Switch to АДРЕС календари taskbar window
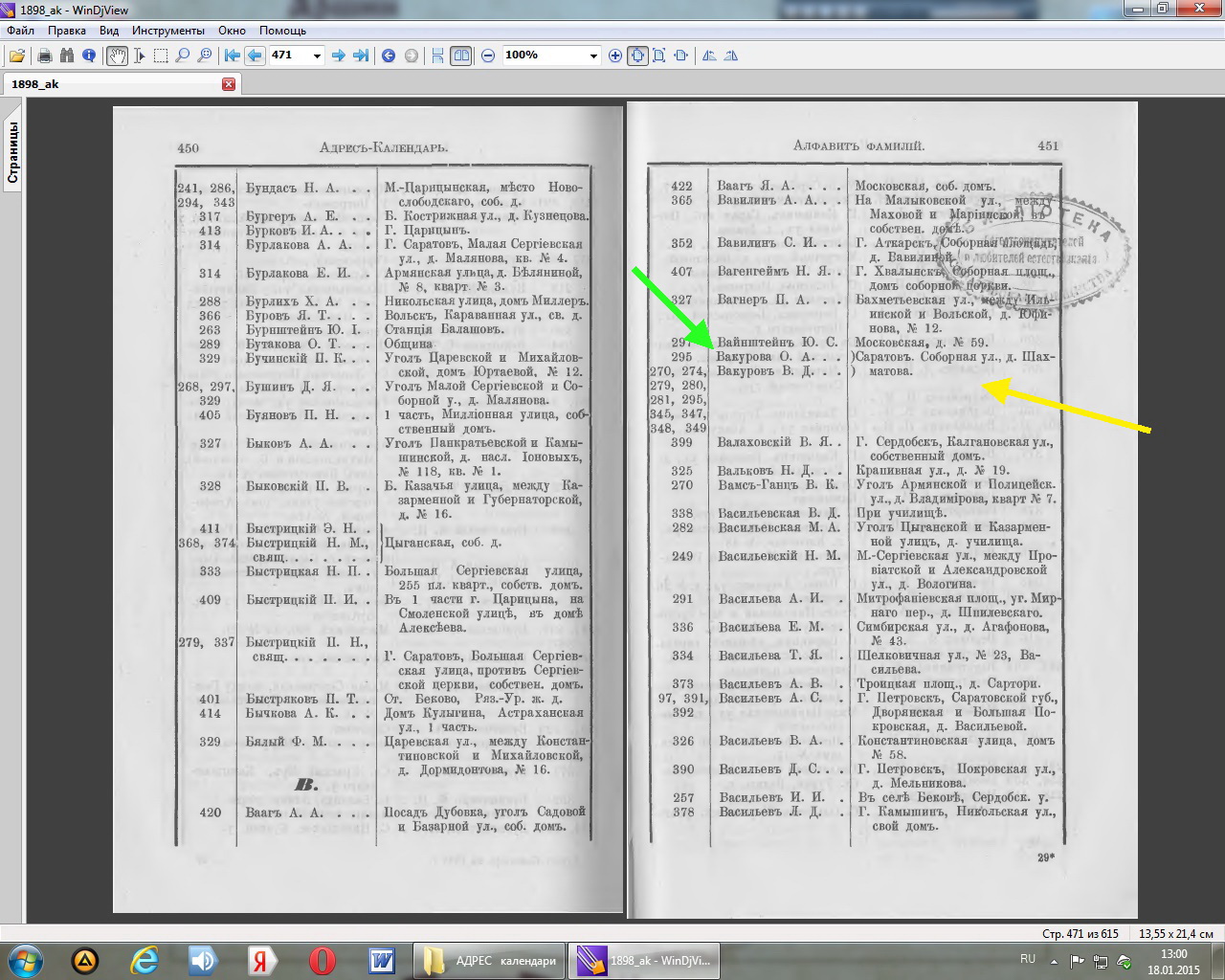Viewport: 1225px width, 980px height. 490,961
